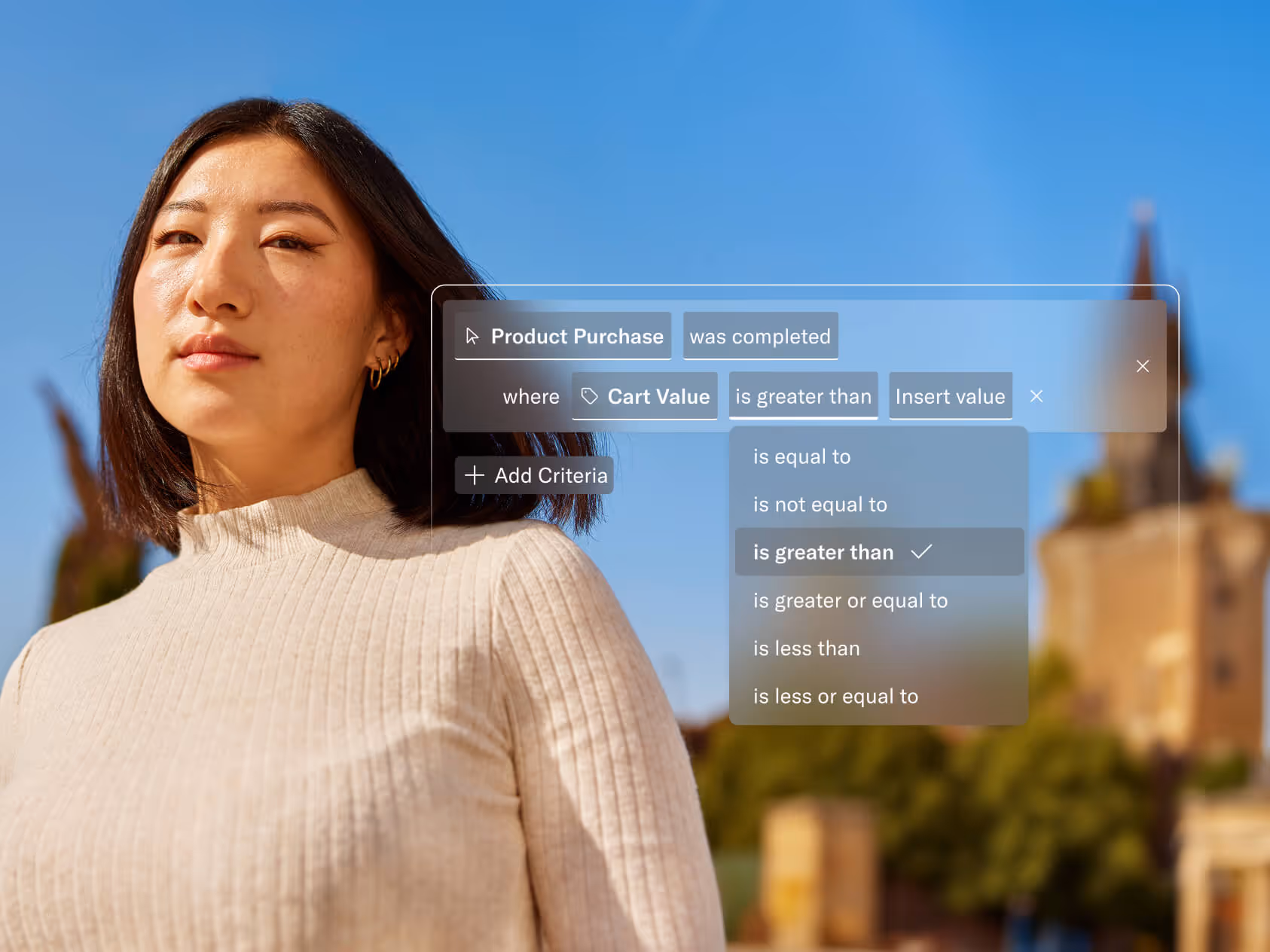Select is less than from the list
The image size is (1270, 952).
click(805, 648)
